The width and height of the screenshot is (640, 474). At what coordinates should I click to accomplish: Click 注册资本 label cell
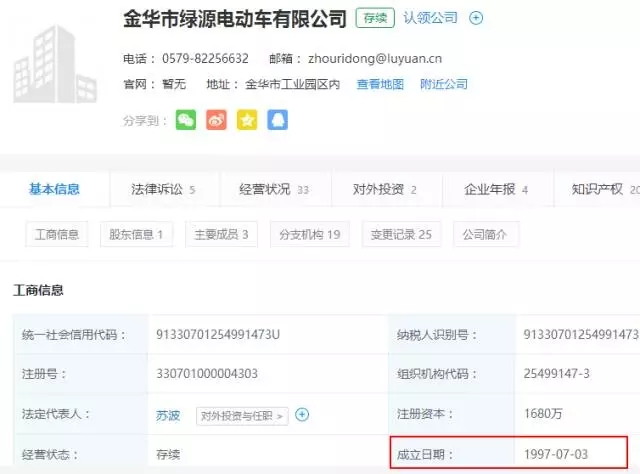tap(452, 414)
